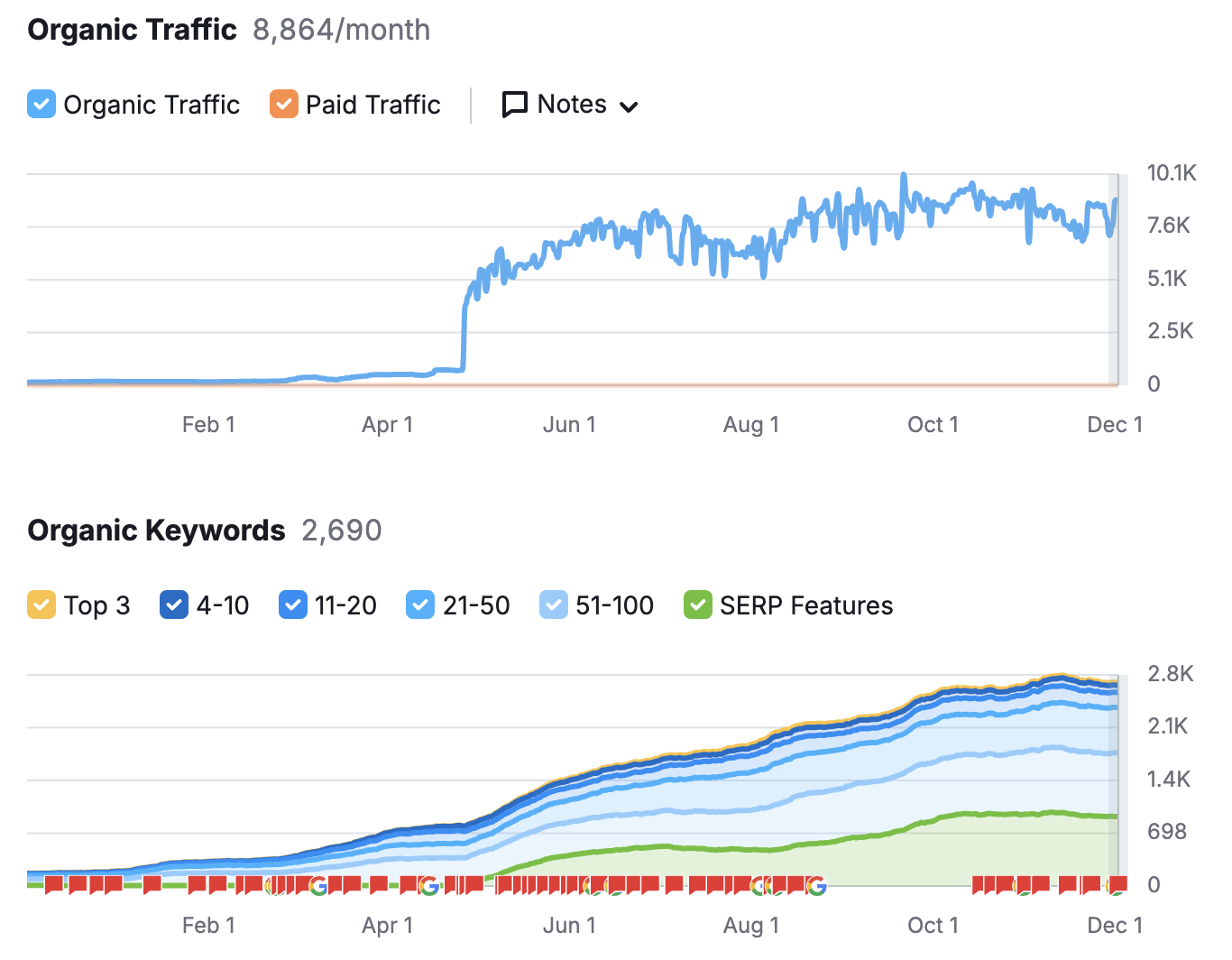Toggle the 4-10 positions checkbox

click(x=174, y=605)
